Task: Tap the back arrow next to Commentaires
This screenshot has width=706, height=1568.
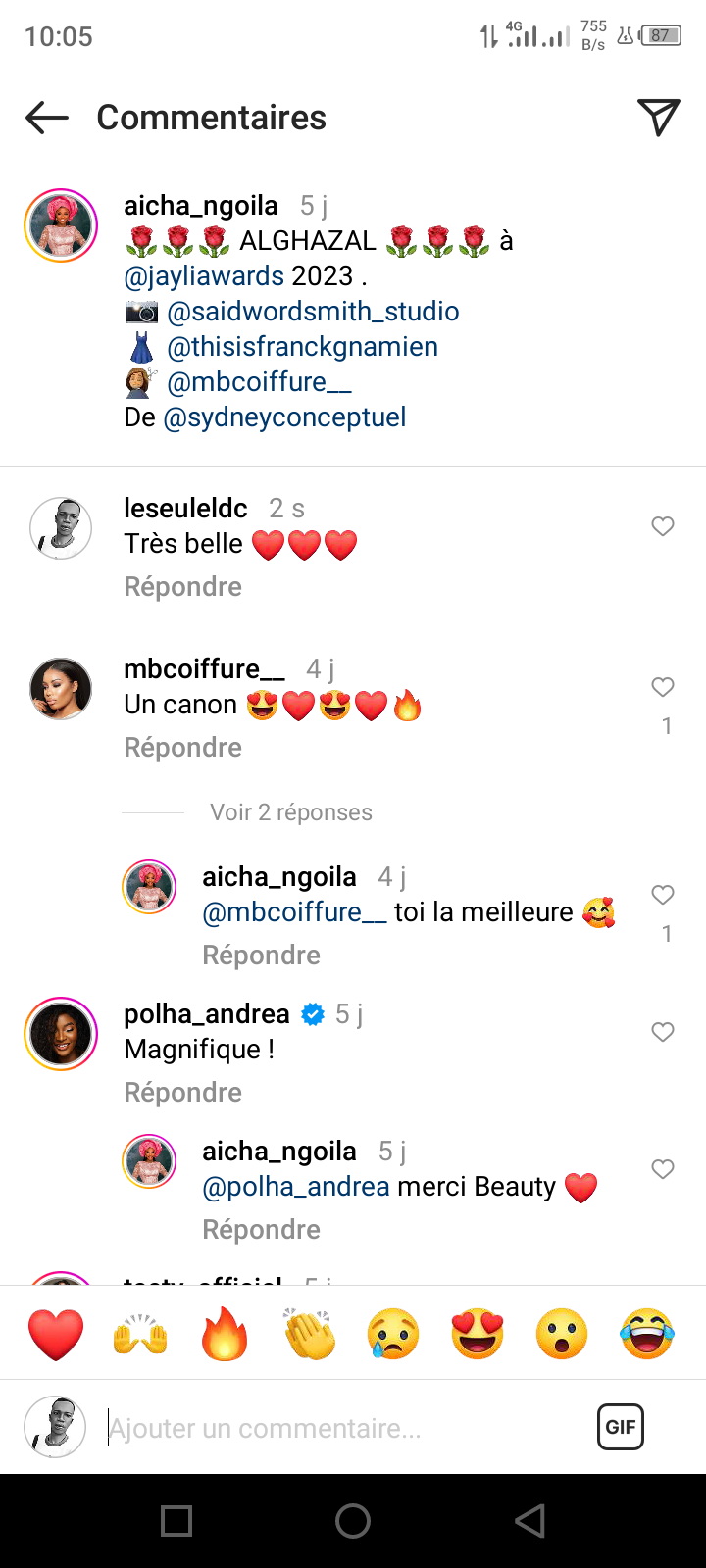Action: 47,118
